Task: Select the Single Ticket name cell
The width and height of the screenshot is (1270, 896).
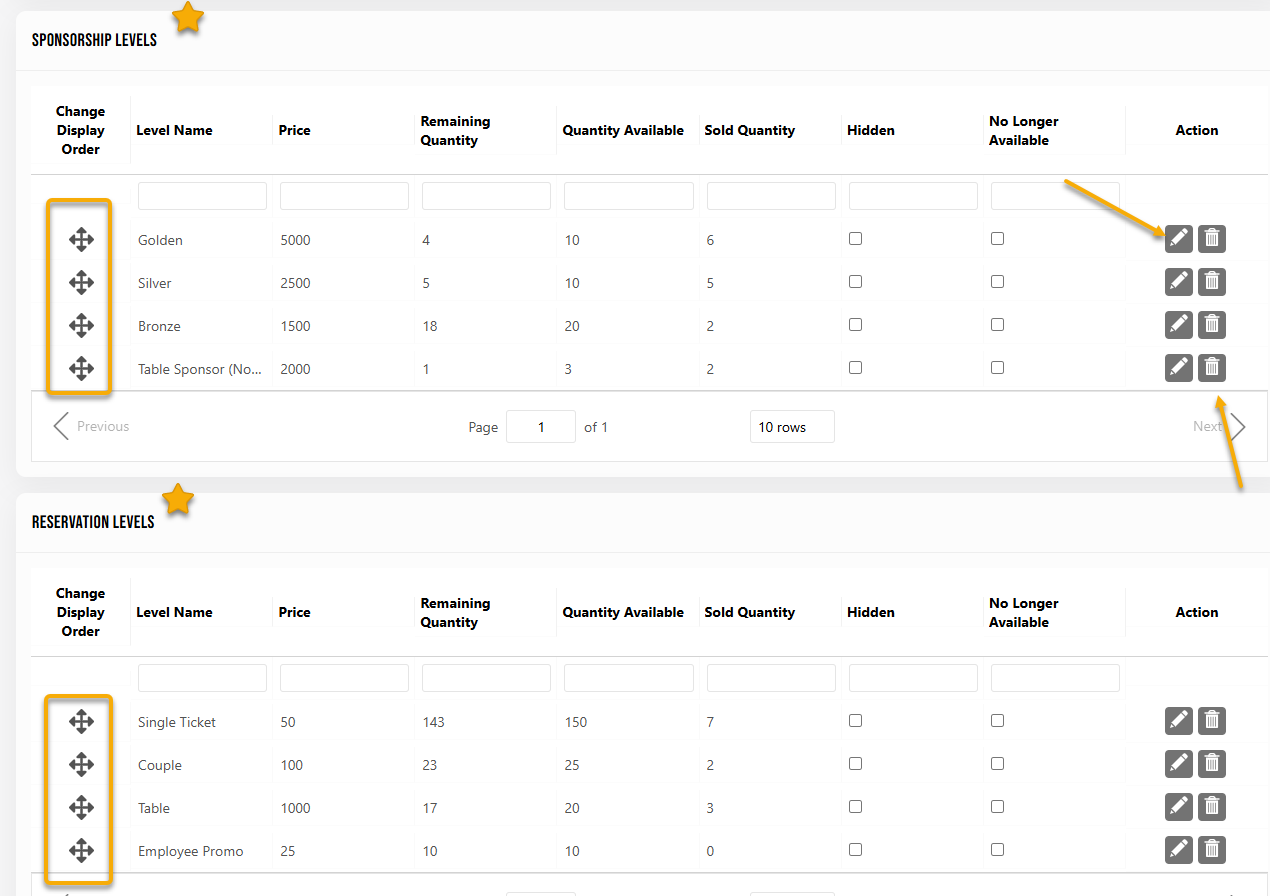Action: [177, 722]
